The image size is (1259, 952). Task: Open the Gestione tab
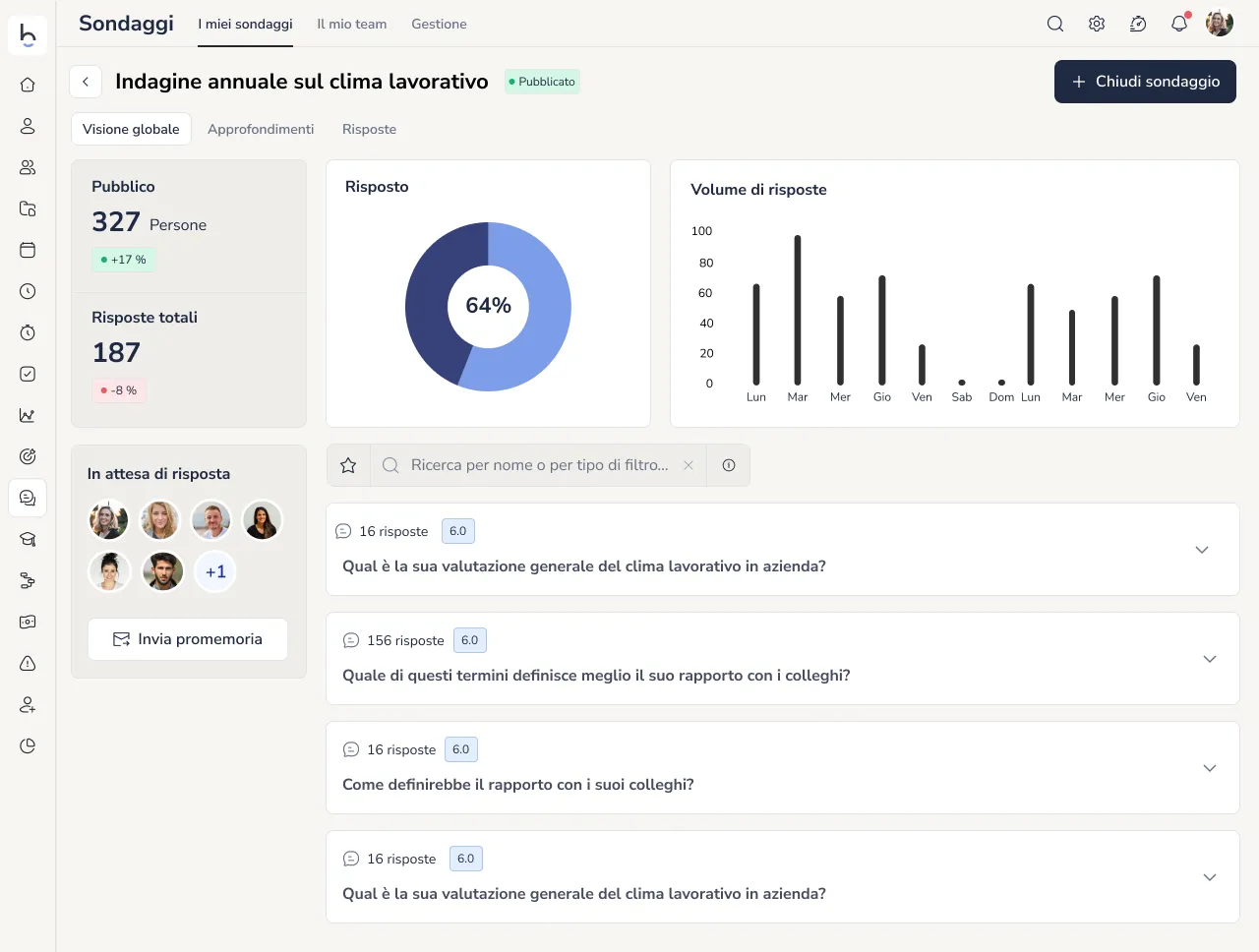click(x=439, y=24)
